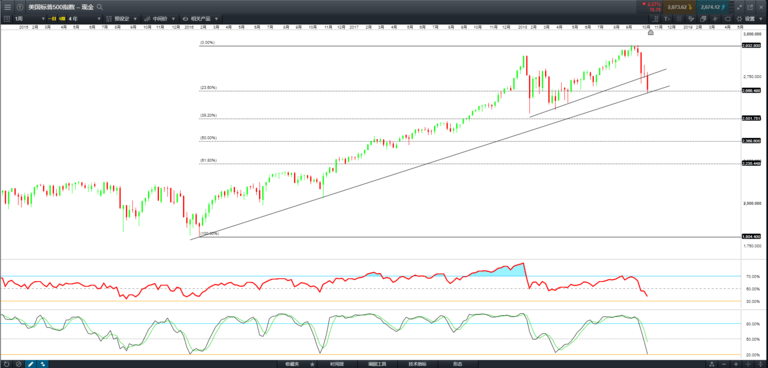This screenshot has width=768, height=368.
Task: Click the drawing edit brush icon
Action: (x=691, y=19)
